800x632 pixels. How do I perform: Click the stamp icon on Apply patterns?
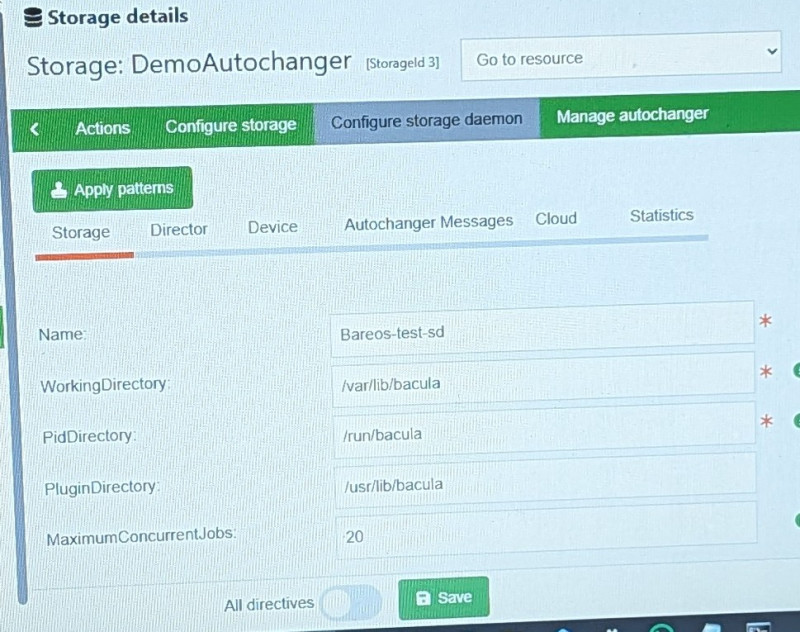click(x=59, y=190)
